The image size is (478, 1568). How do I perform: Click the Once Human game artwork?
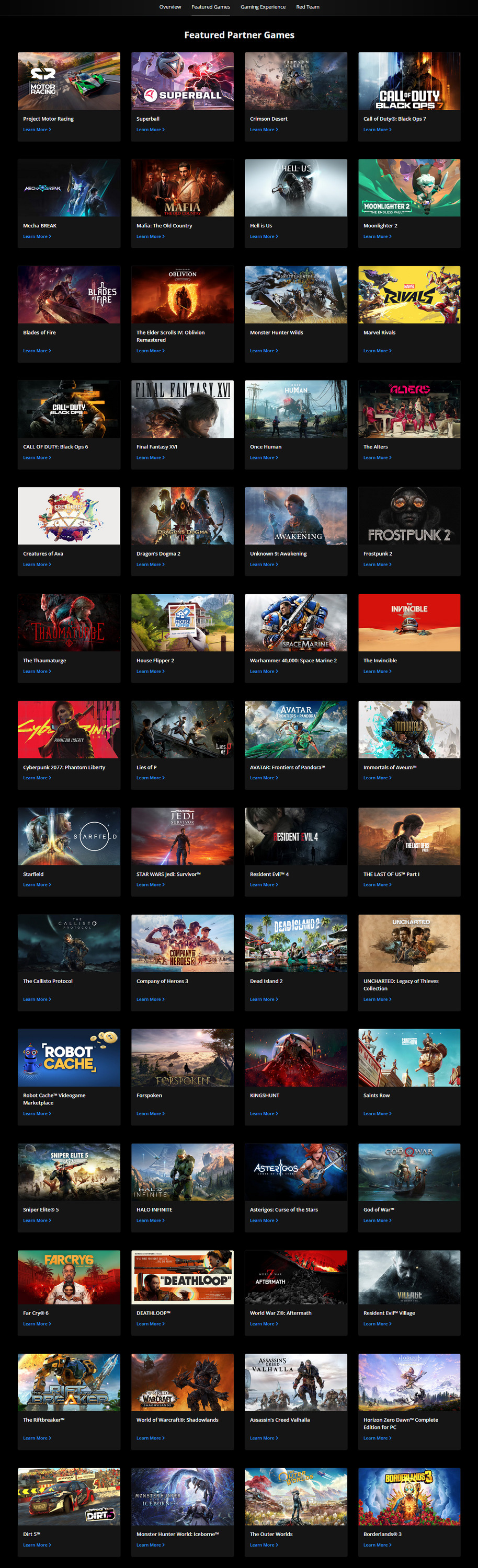[296, 409]
